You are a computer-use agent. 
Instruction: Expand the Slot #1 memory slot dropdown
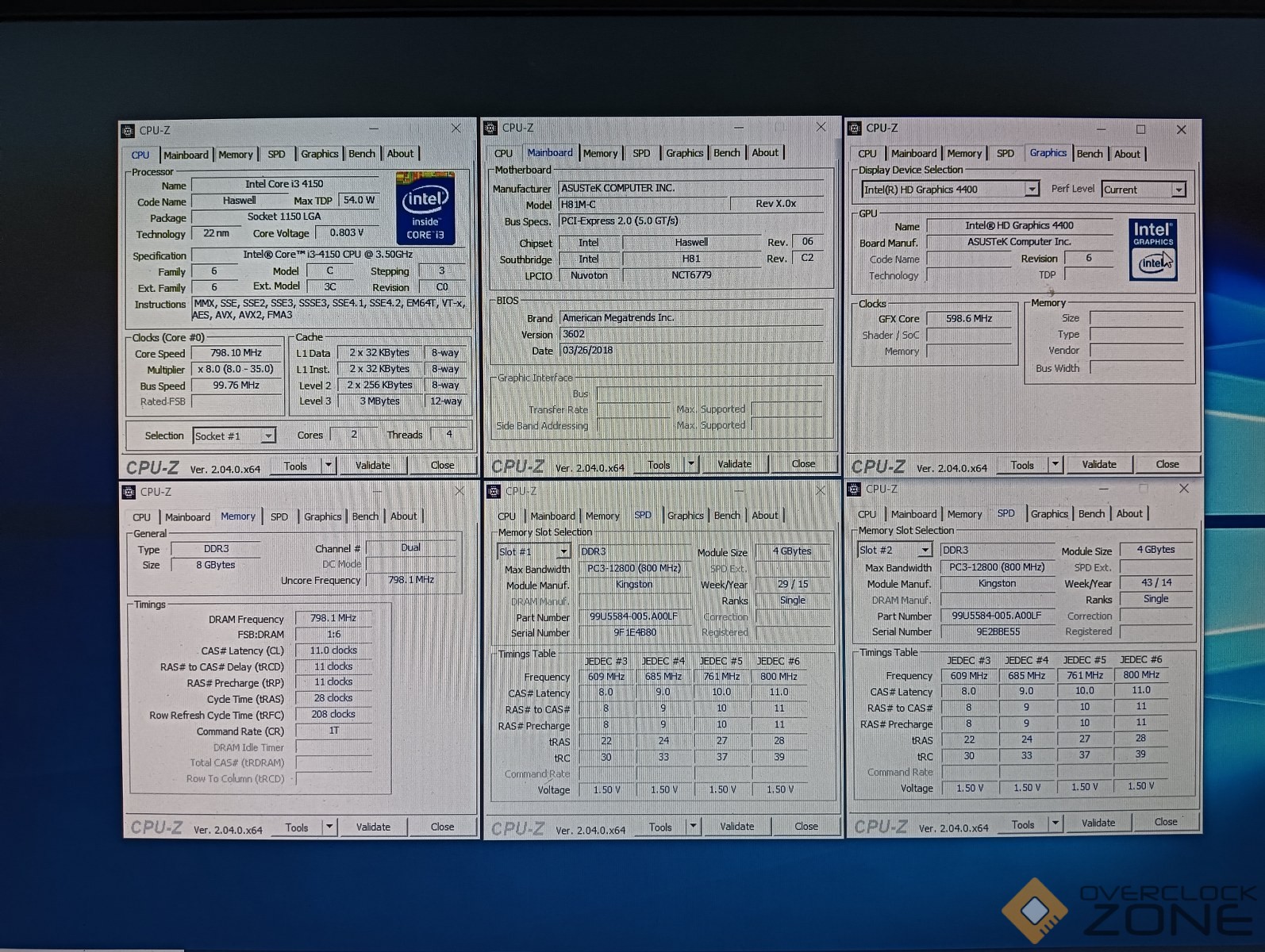[563, 551]
